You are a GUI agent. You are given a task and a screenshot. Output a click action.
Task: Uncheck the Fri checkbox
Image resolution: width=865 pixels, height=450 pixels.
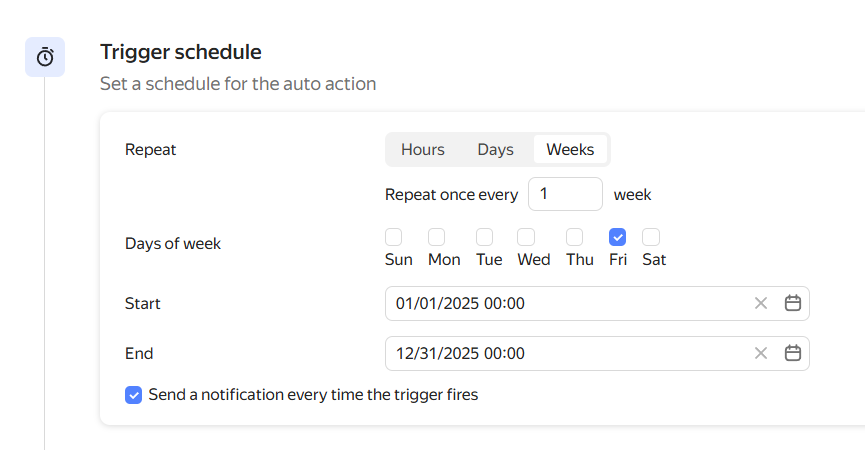point(618,237)
